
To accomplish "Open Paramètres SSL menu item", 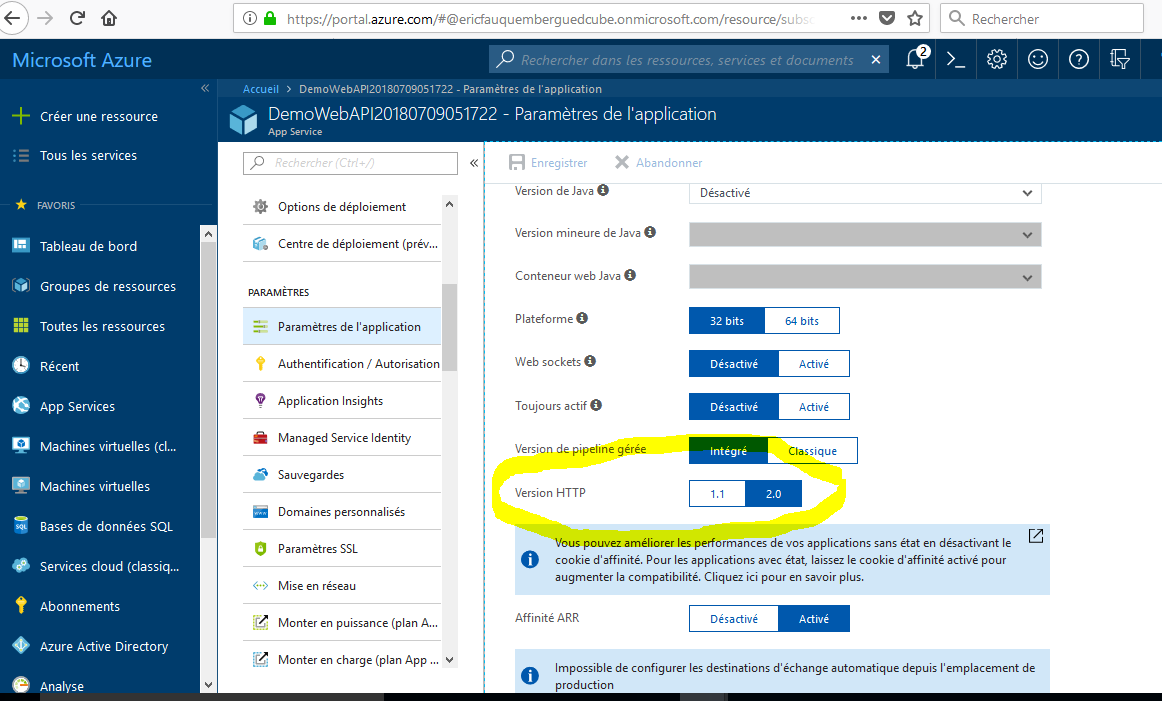I will click(342, 549).
